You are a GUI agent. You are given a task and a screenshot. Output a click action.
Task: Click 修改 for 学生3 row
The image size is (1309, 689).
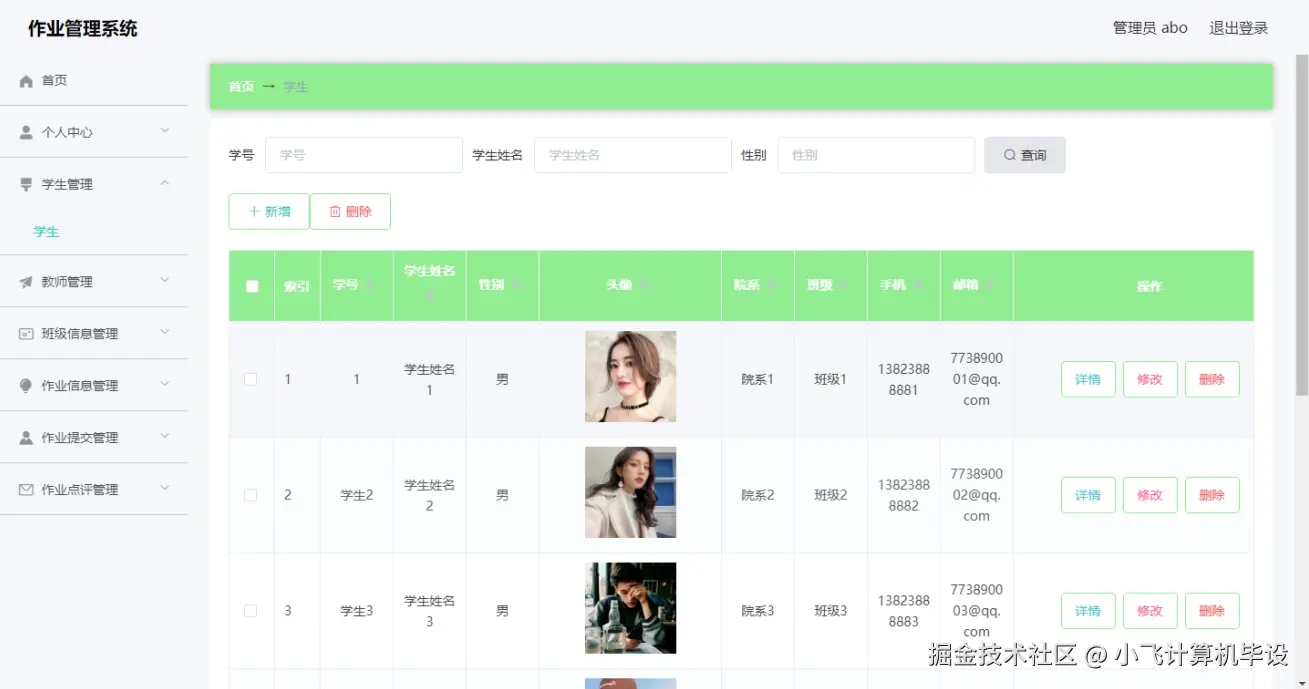pyautogui.click(x=1150, y=611)
